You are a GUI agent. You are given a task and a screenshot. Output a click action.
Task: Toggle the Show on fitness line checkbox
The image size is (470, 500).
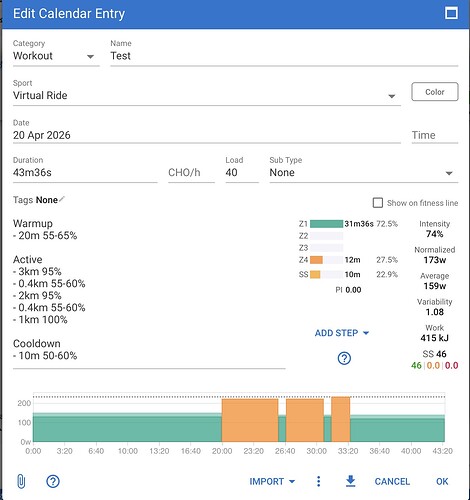pyautogui.click(x=377, y=203)
